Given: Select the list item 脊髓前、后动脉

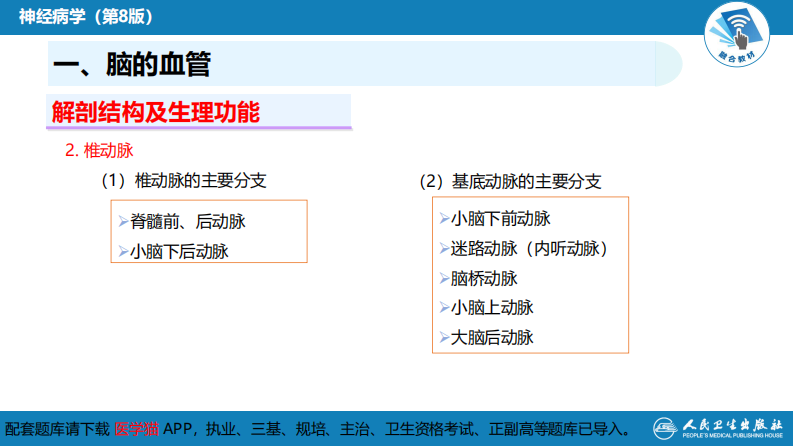Looking at the screenshot, I should (188, 221).
